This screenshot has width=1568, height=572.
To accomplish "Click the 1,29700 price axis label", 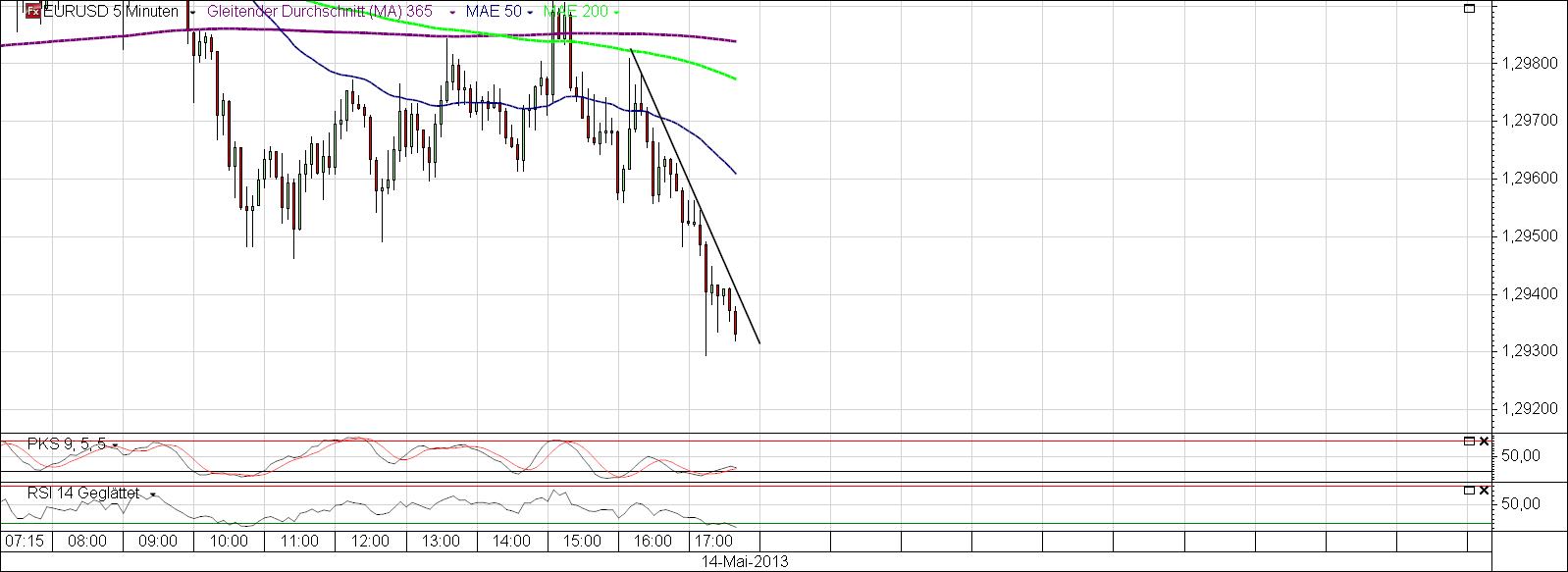I will tap(1529, 121).
